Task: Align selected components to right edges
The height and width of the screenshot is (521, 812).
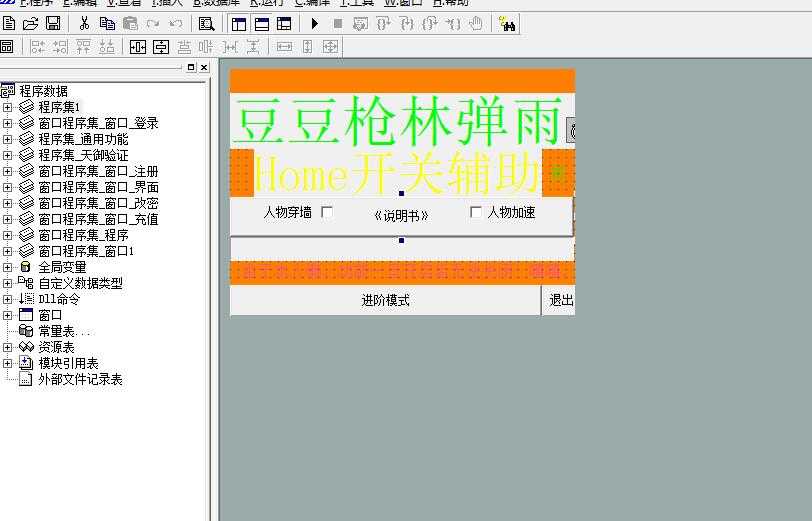Action: pyautogui.click(x=60, y=47)
